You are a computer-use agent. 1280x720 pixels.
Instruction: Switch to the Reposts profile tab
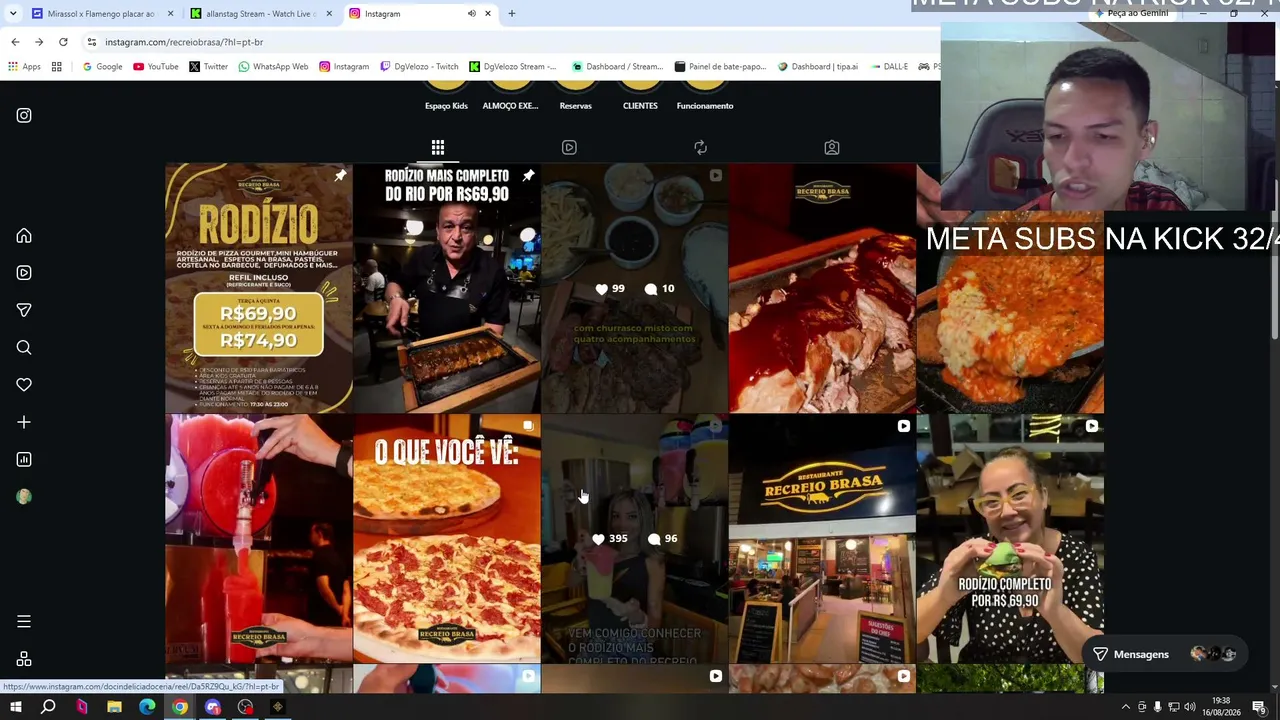[x=700, y=148]
